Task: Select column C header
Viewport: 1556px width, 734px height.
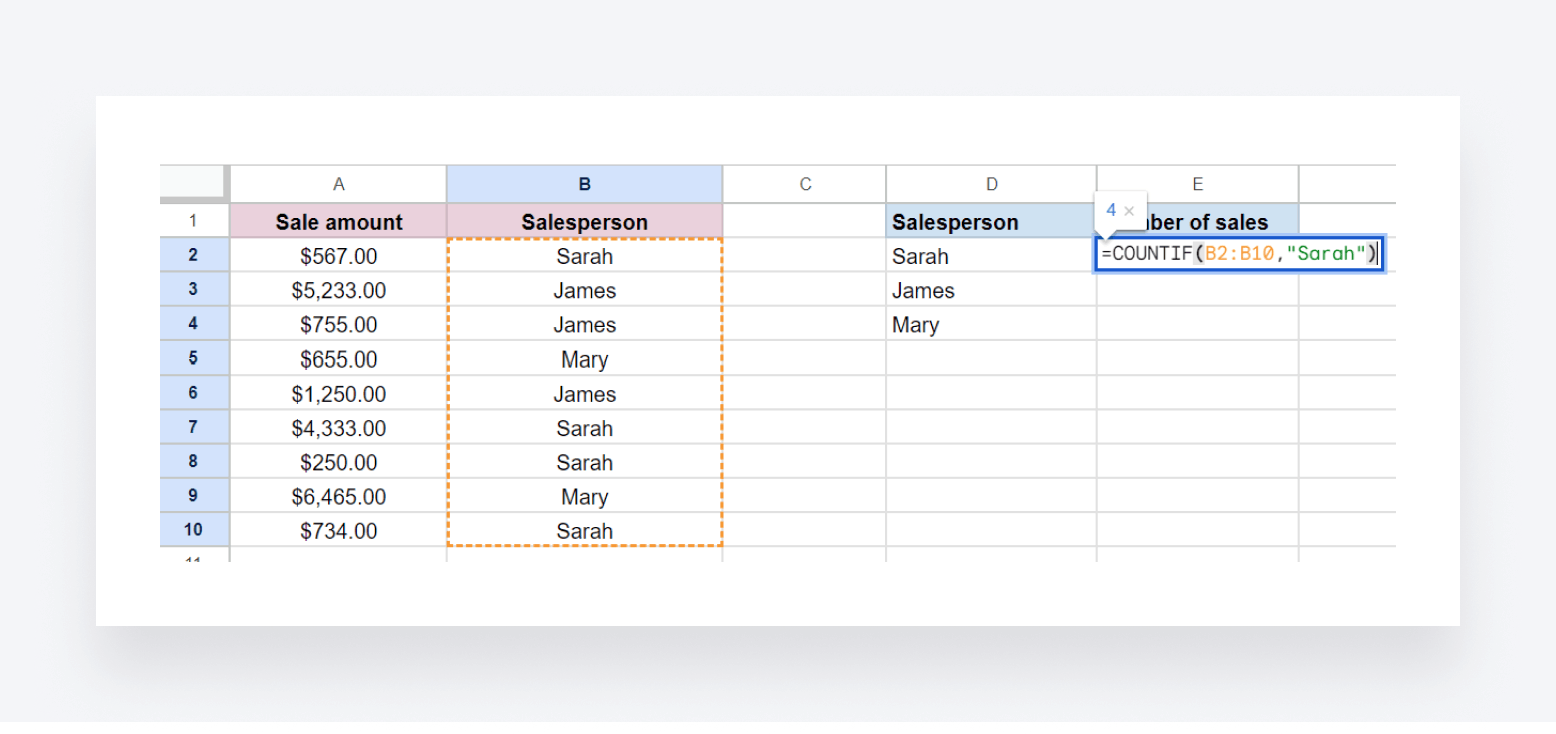Action: click(x=805, y=184)
